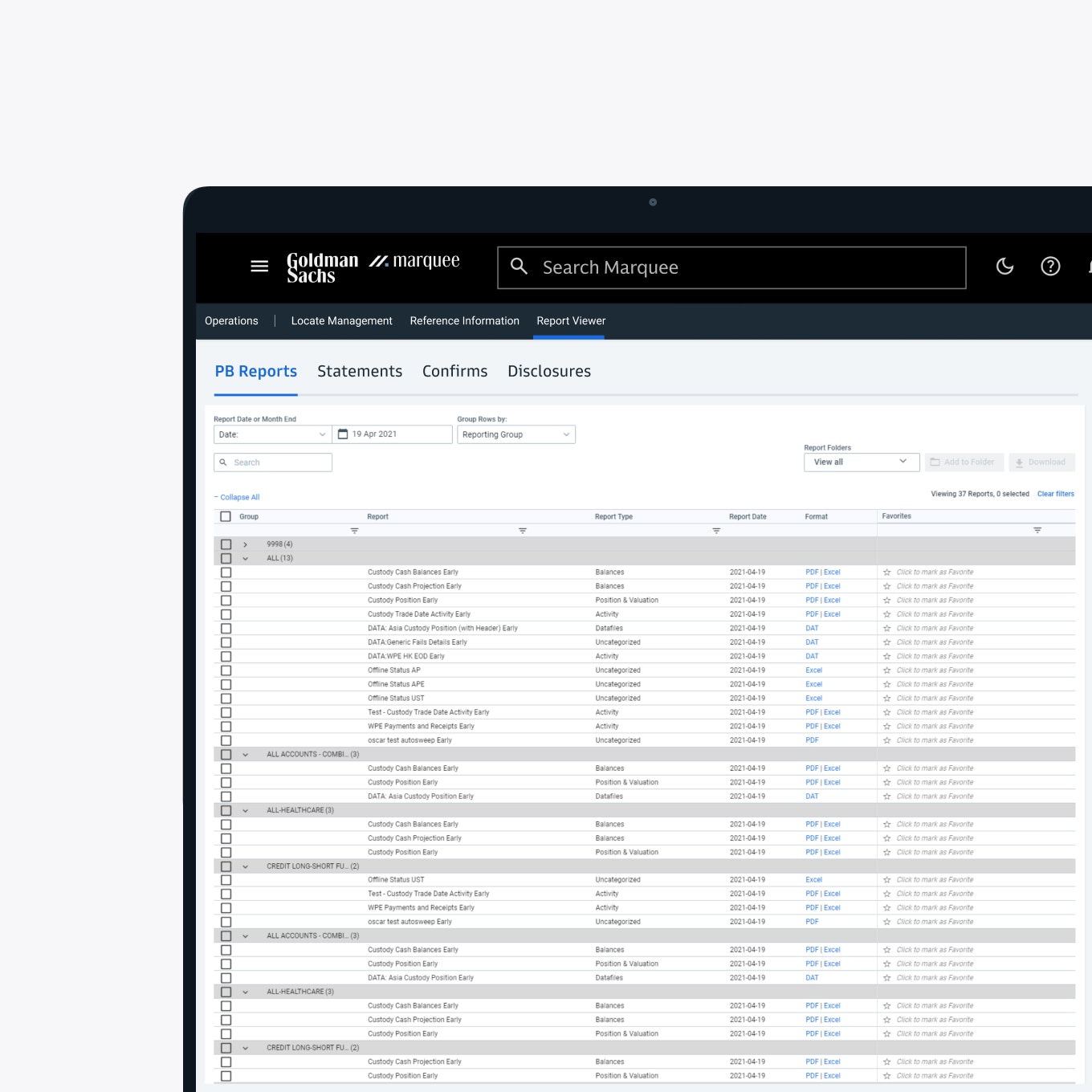Click the Clear filters link
The height and width of the screenshot is (1092, 1092).
[x=1056, y=494]
